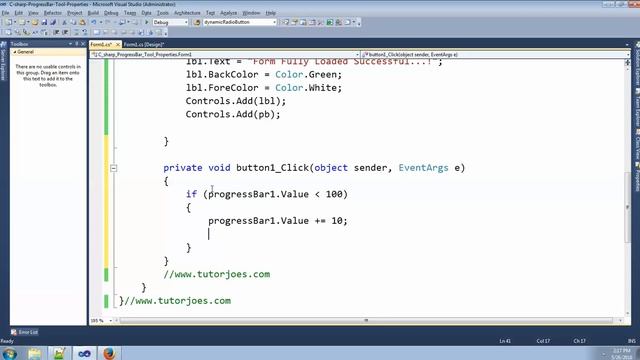
Task: Open the dynamicRadioButton search combo box
Action: [240, 22]
